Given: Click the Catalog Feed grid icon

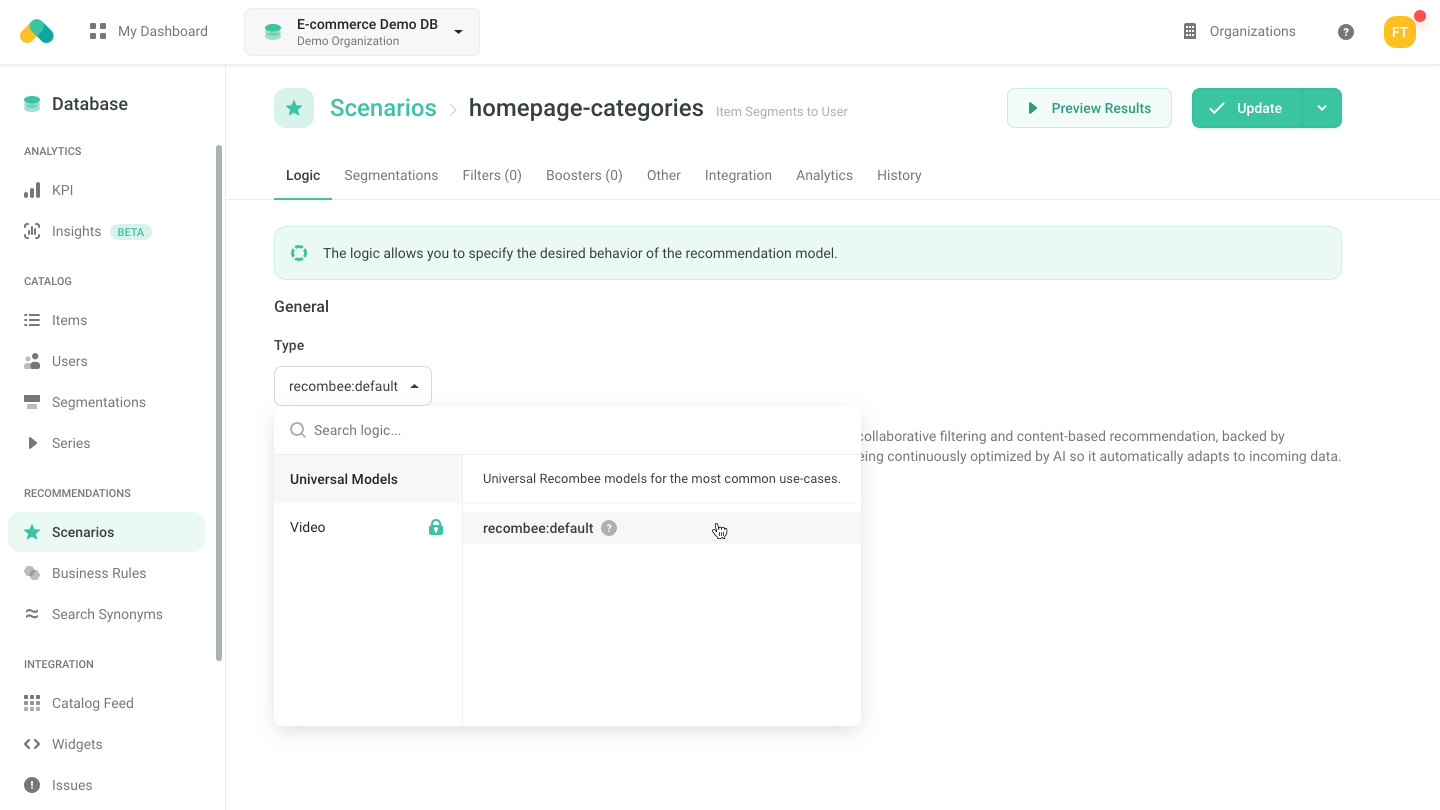Looking at the screenshot, I should (x=32, y=703).
